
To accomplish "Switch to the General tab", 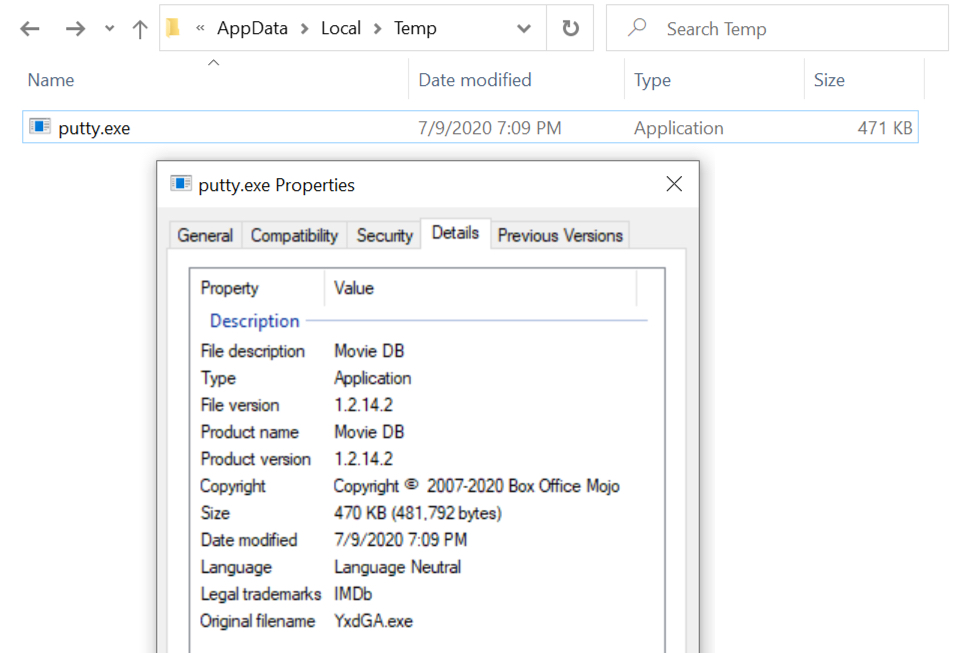I will tap(205, 235).
